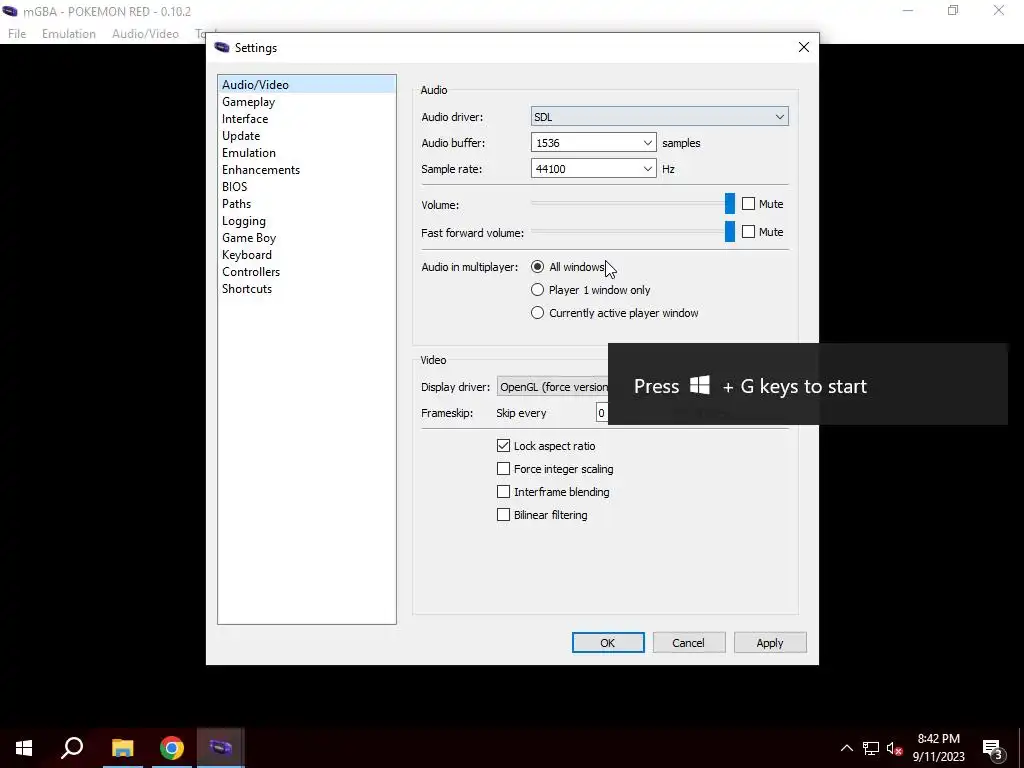Select Interface settings category

click(307, 118)
